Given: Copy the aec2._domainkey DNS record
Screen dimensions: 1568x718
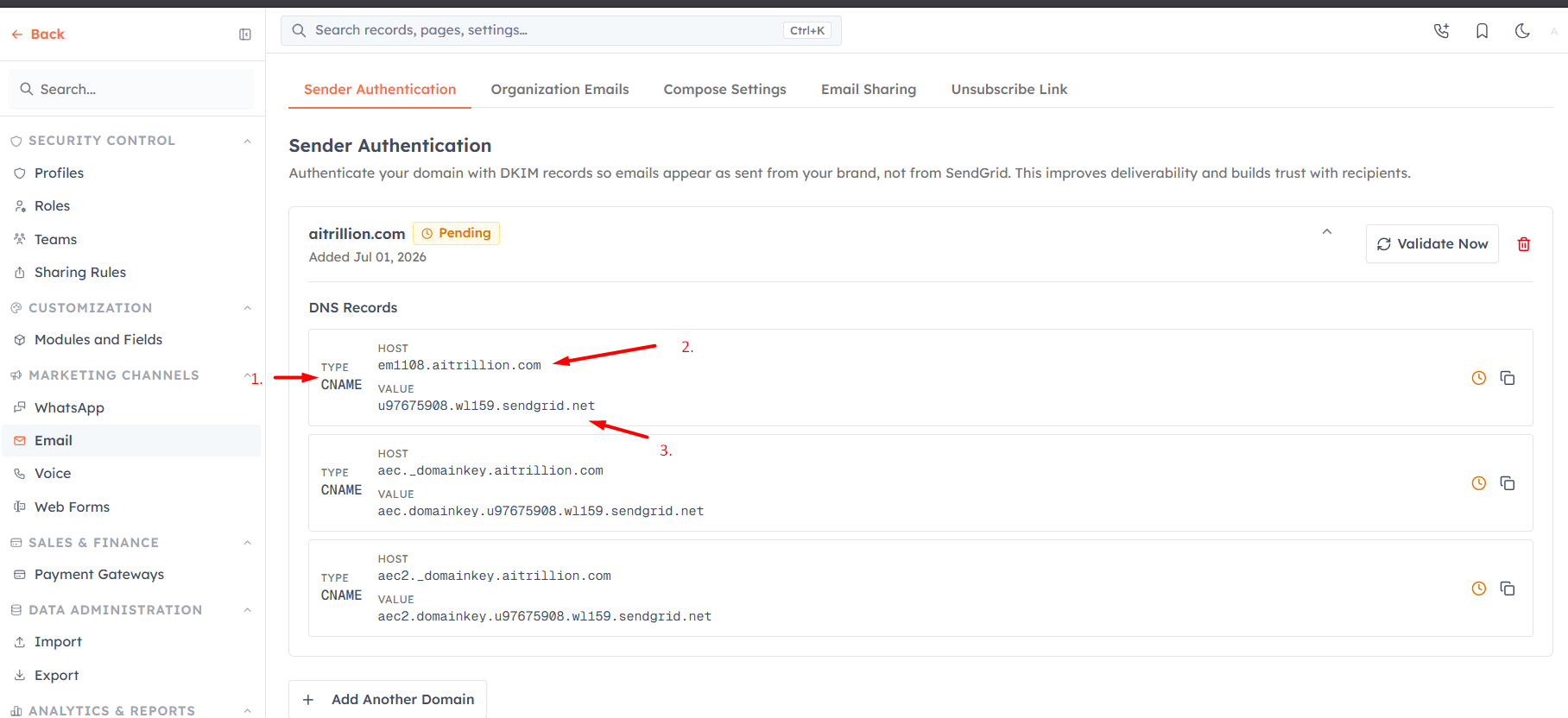Looking at the screenshot, I should (1508, 589).
